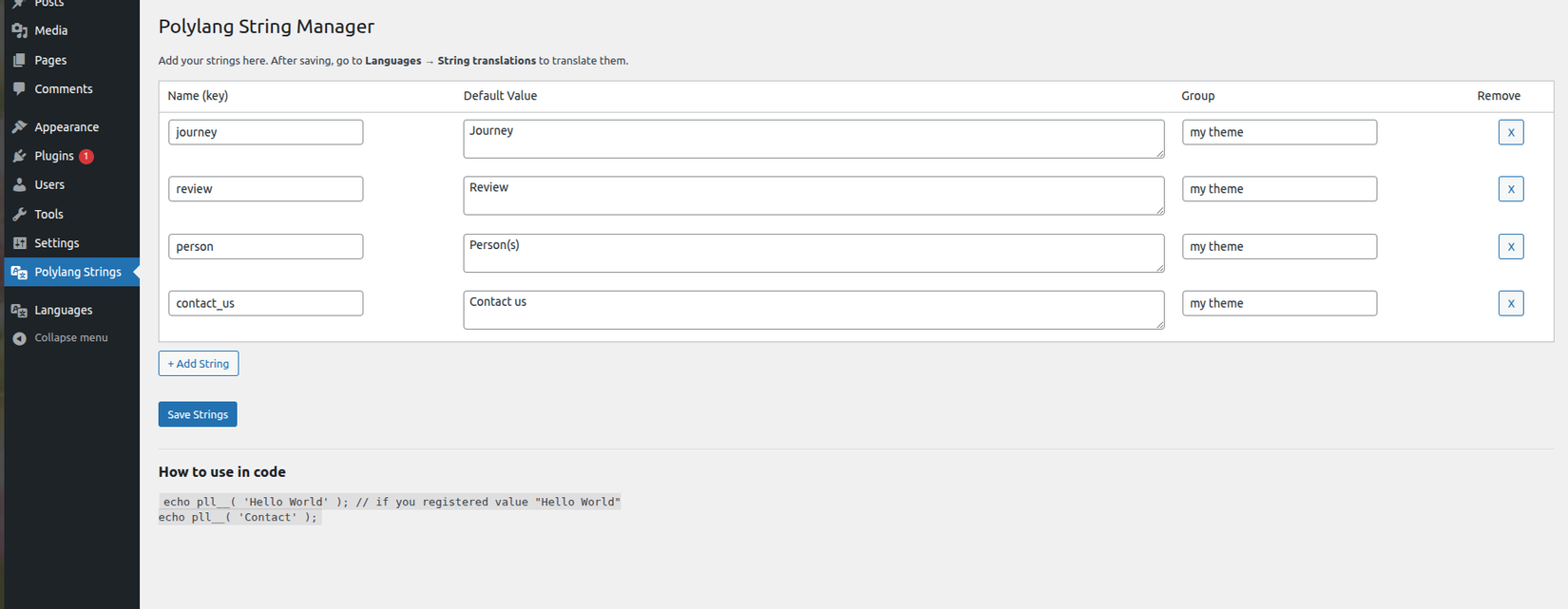Click the Plugins plug icon

click(19, 156)
